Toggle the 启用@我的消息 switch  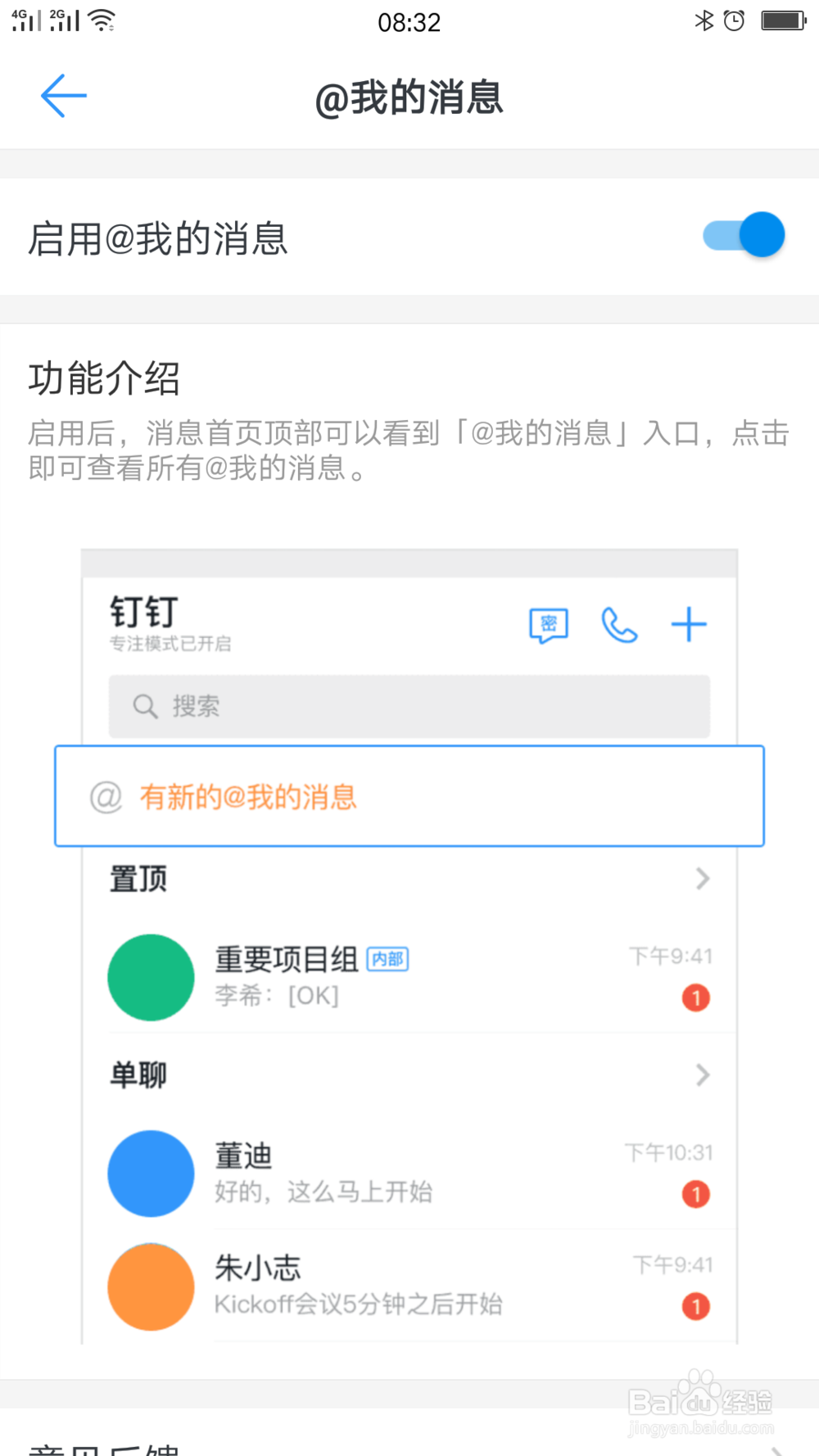(744, 236)
